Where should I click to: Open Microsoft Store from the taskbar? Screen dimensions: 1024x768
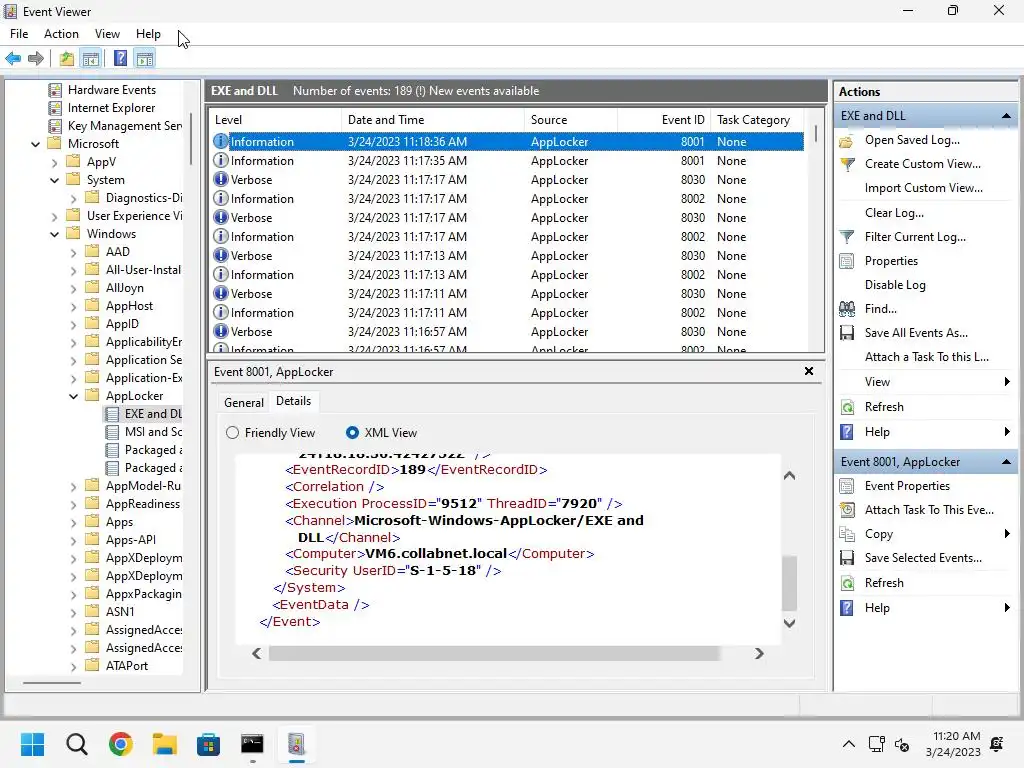pyautogui.click(x=208, y=744)
